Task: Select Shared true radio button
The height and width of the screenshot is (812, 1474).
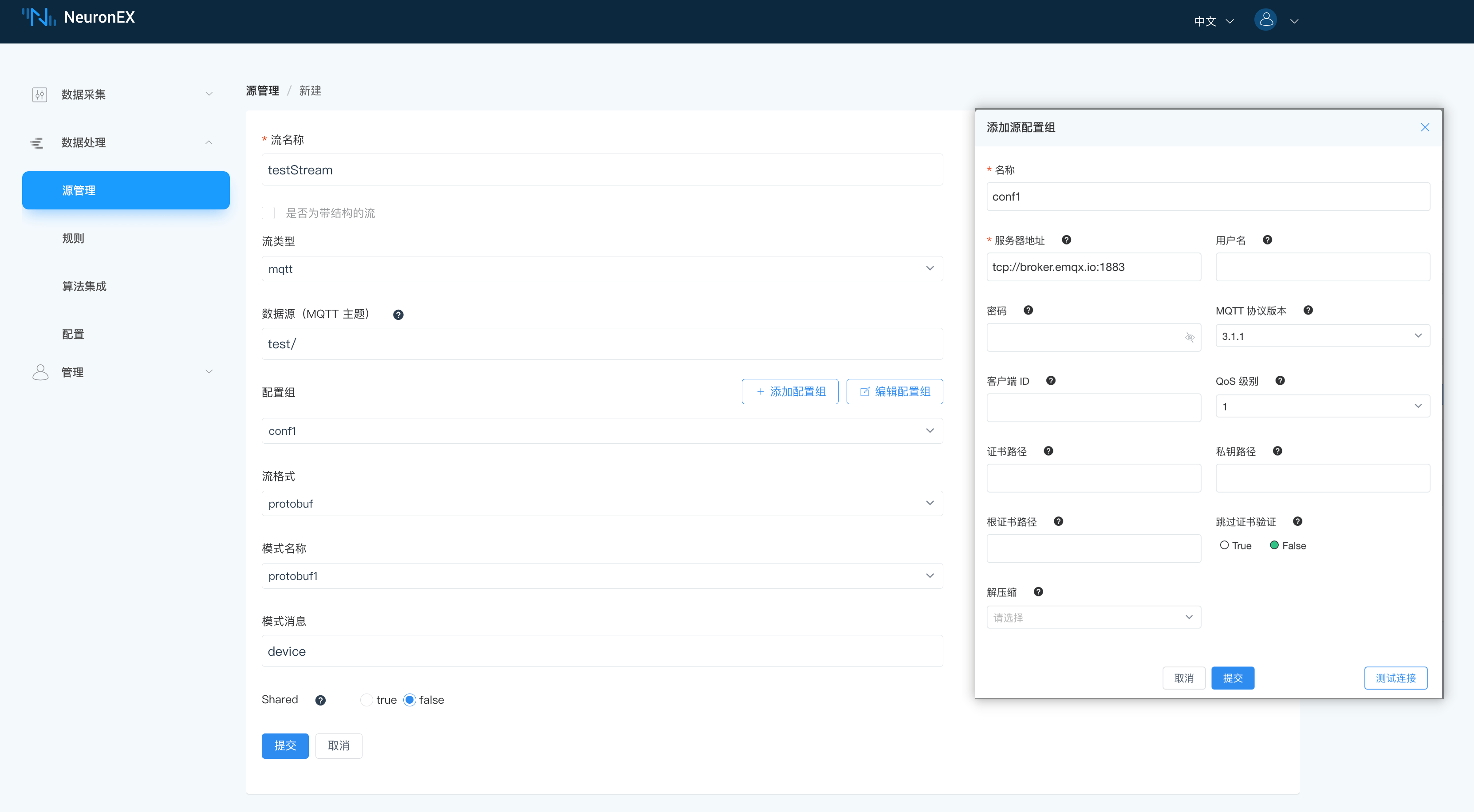Action: pos(367,700)
